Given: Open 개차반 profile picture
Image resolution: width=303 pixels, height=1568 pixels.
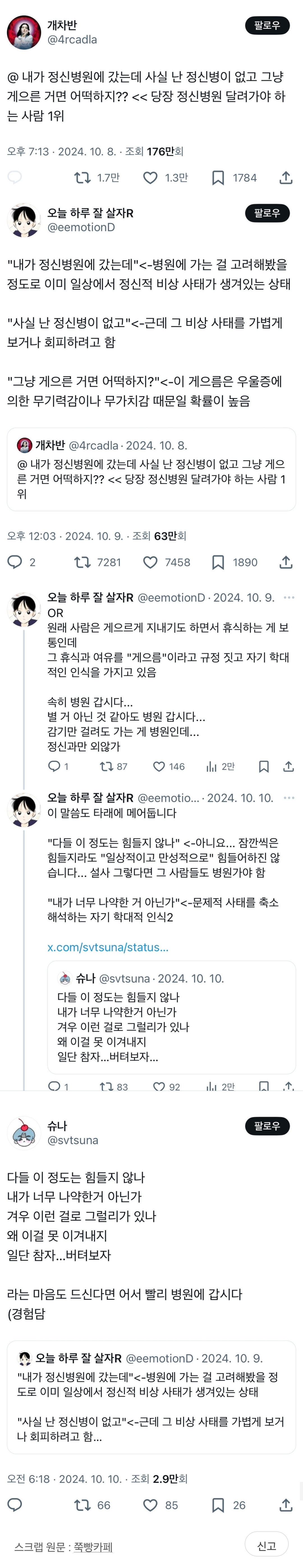Looking at the screenshot, I should 24,32.
